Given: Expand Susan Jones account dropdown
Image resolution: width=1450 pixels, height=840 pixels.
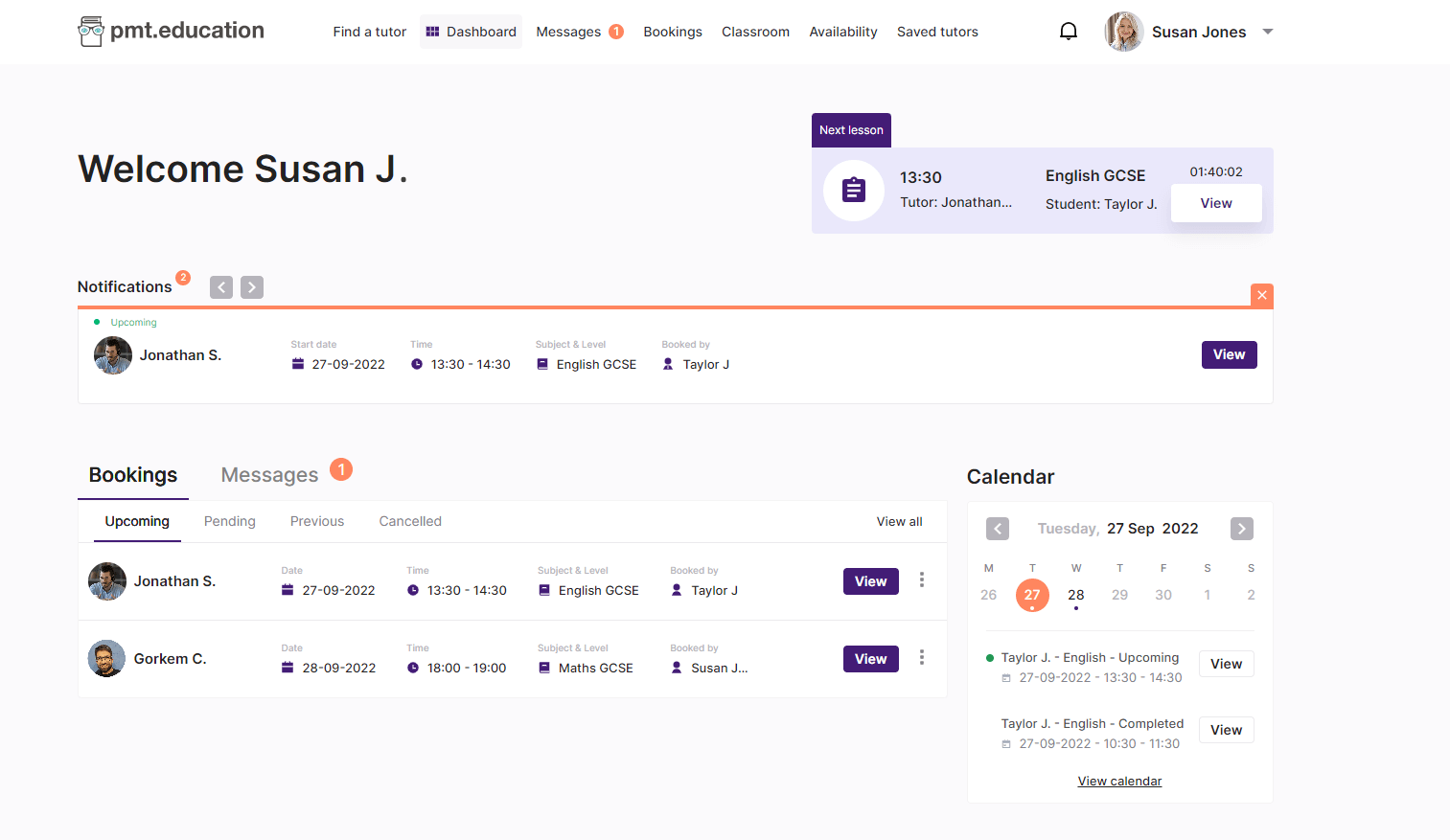Looking at the screenshot, I should click(x=1267, y=32).
